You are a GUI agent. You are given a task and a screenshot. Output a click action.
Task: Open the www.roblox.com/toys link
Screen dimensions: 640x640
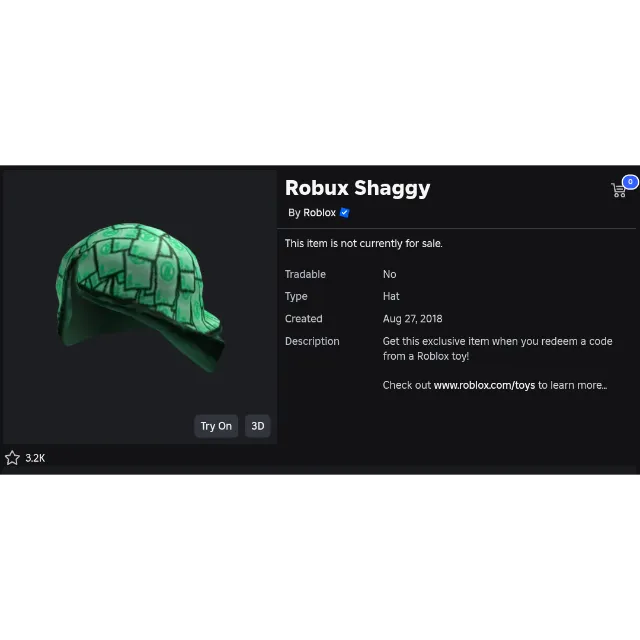pyautogui.click(x=484, y=385)
